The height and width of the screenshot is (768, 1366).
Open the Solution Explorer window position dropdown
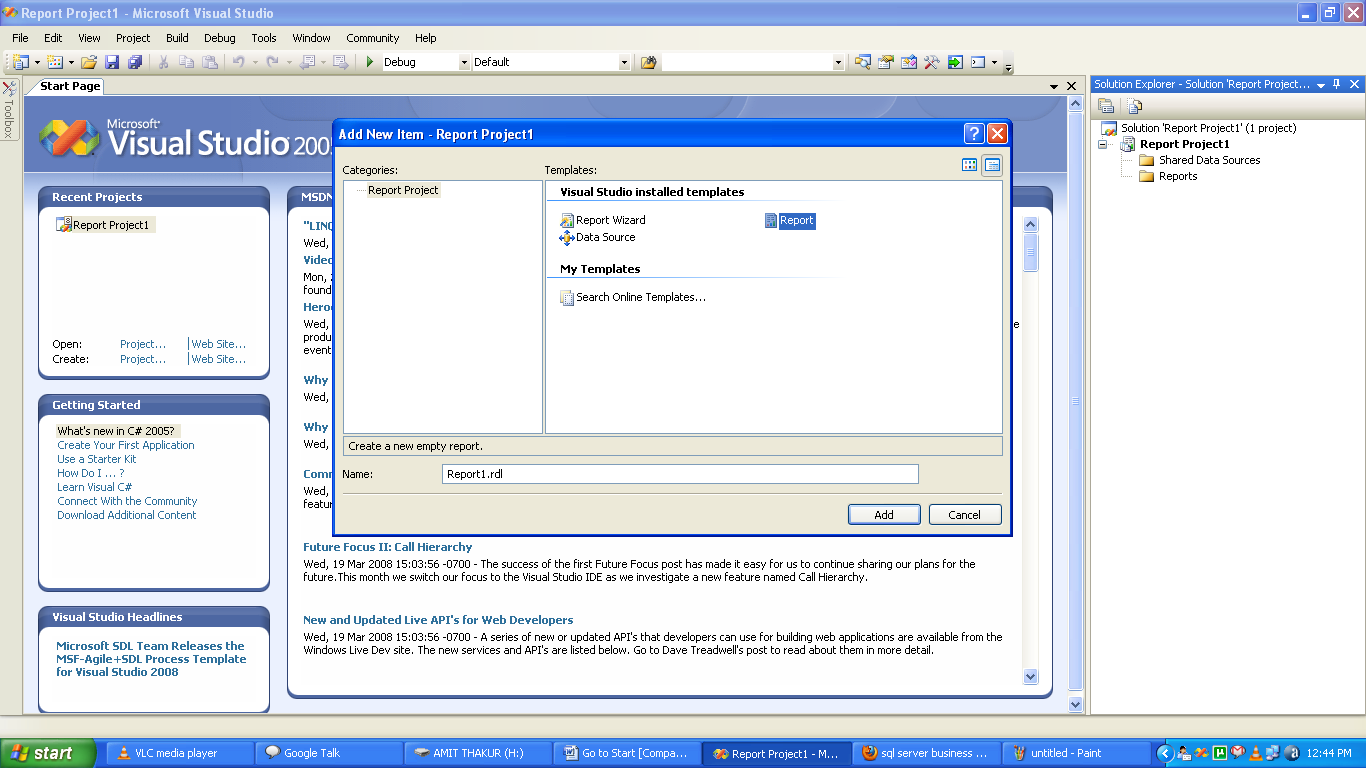[x=1321, y=85]
